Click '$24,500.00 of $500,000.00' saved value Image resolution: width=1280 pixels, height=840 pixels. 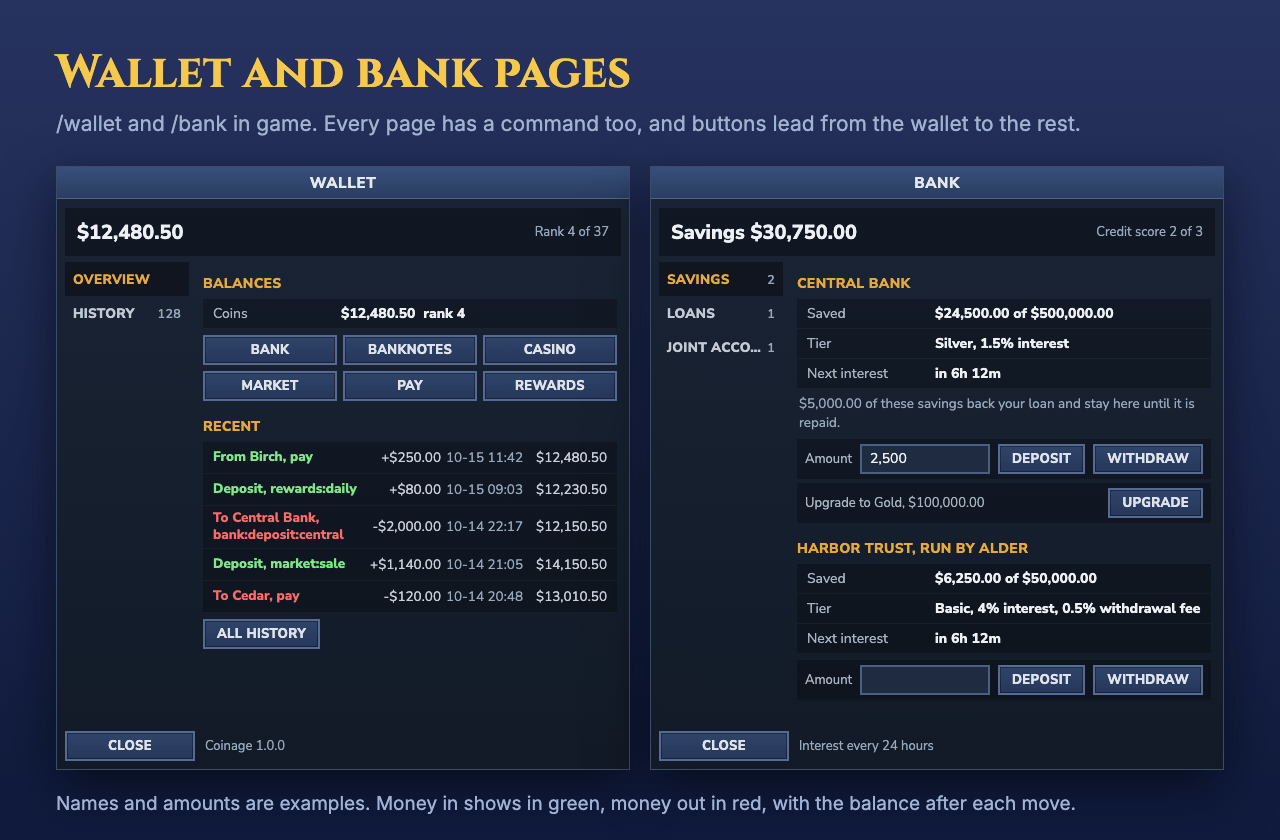coord(1024,314)
